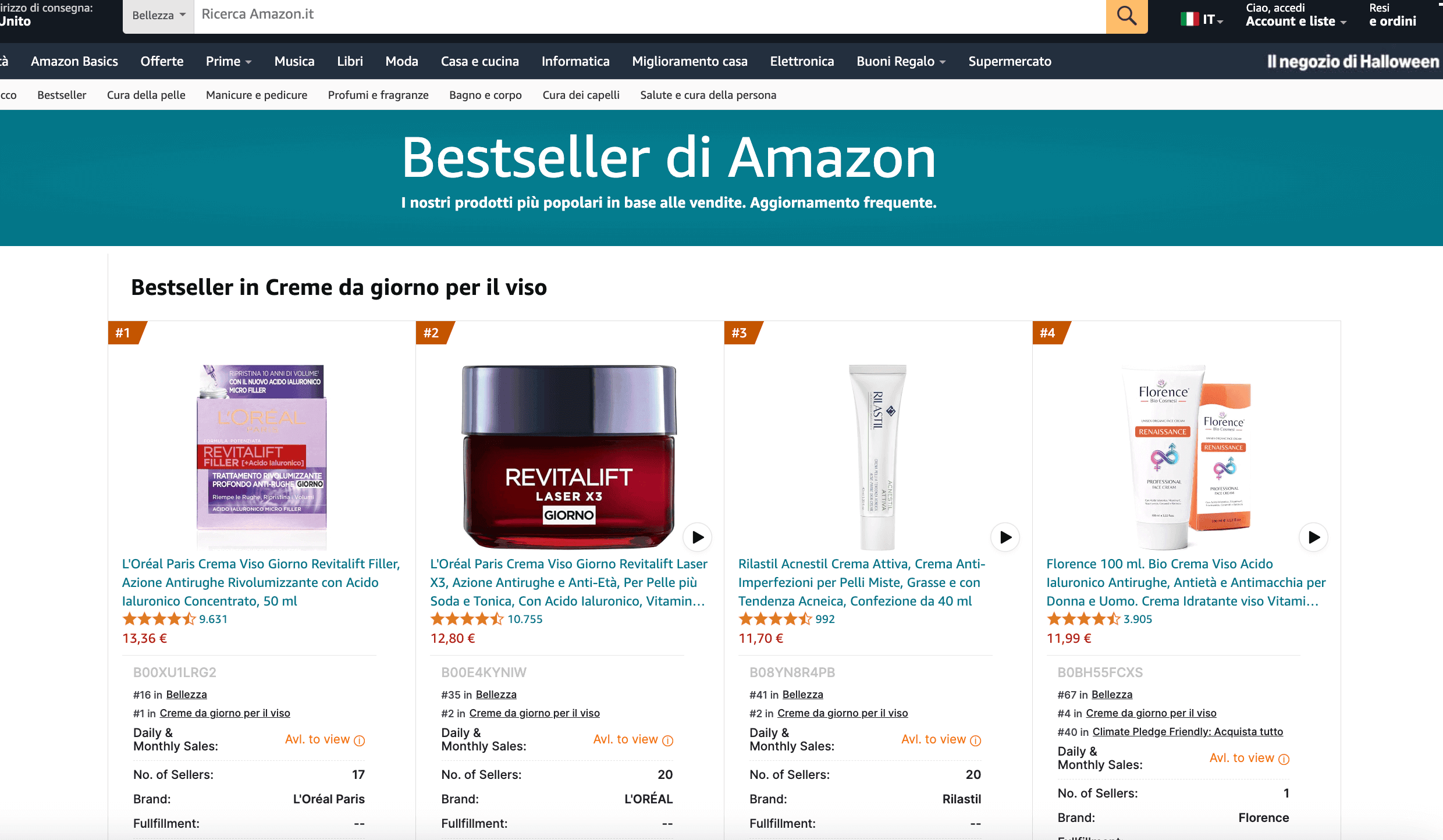Viewport: 1443px width, 840px height.
Task: Expand the Buoni Regalo dropdown
Action: click(x=901, y=61)
